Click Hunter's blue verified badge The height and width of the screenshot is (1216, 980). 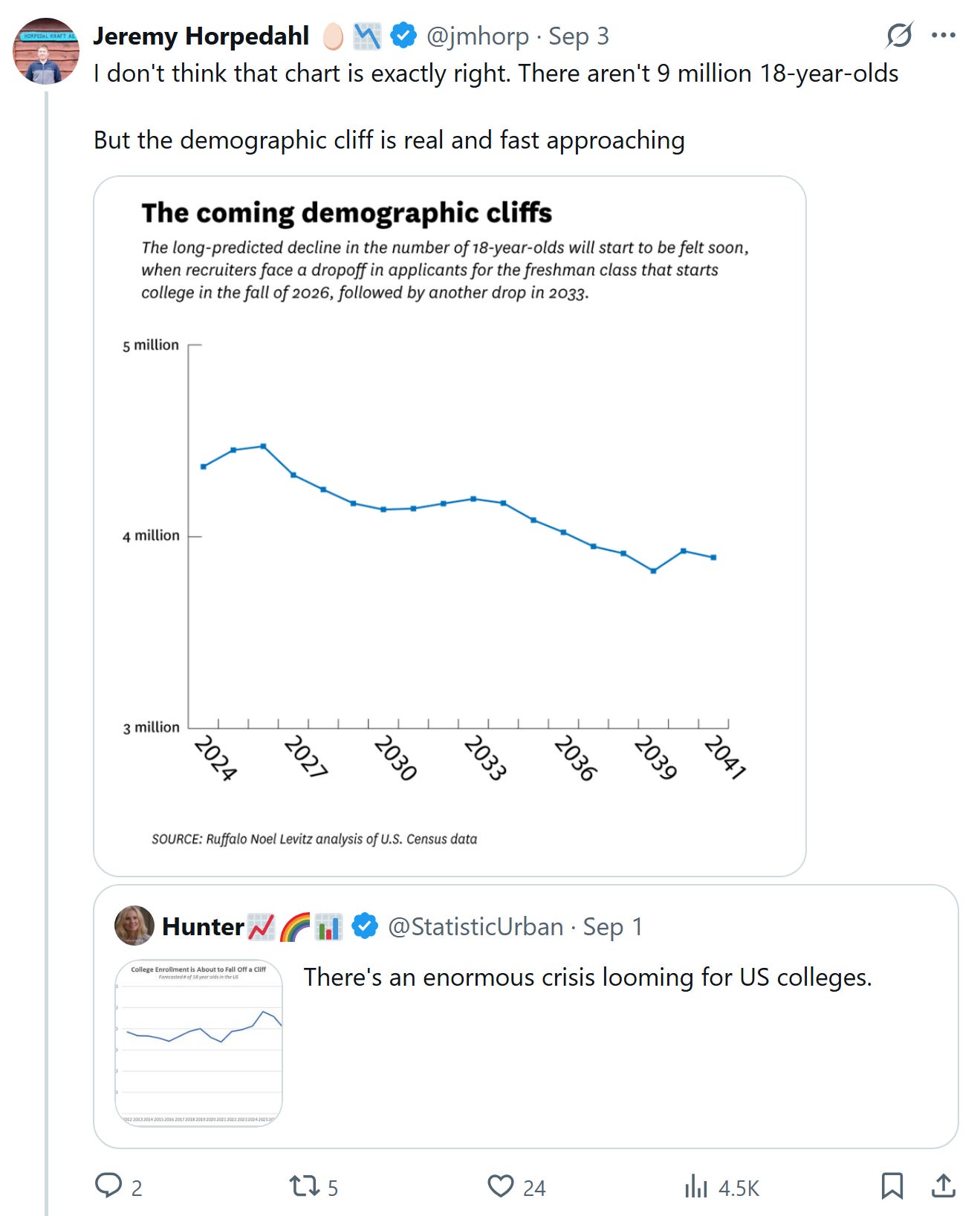tap(364, 926)
